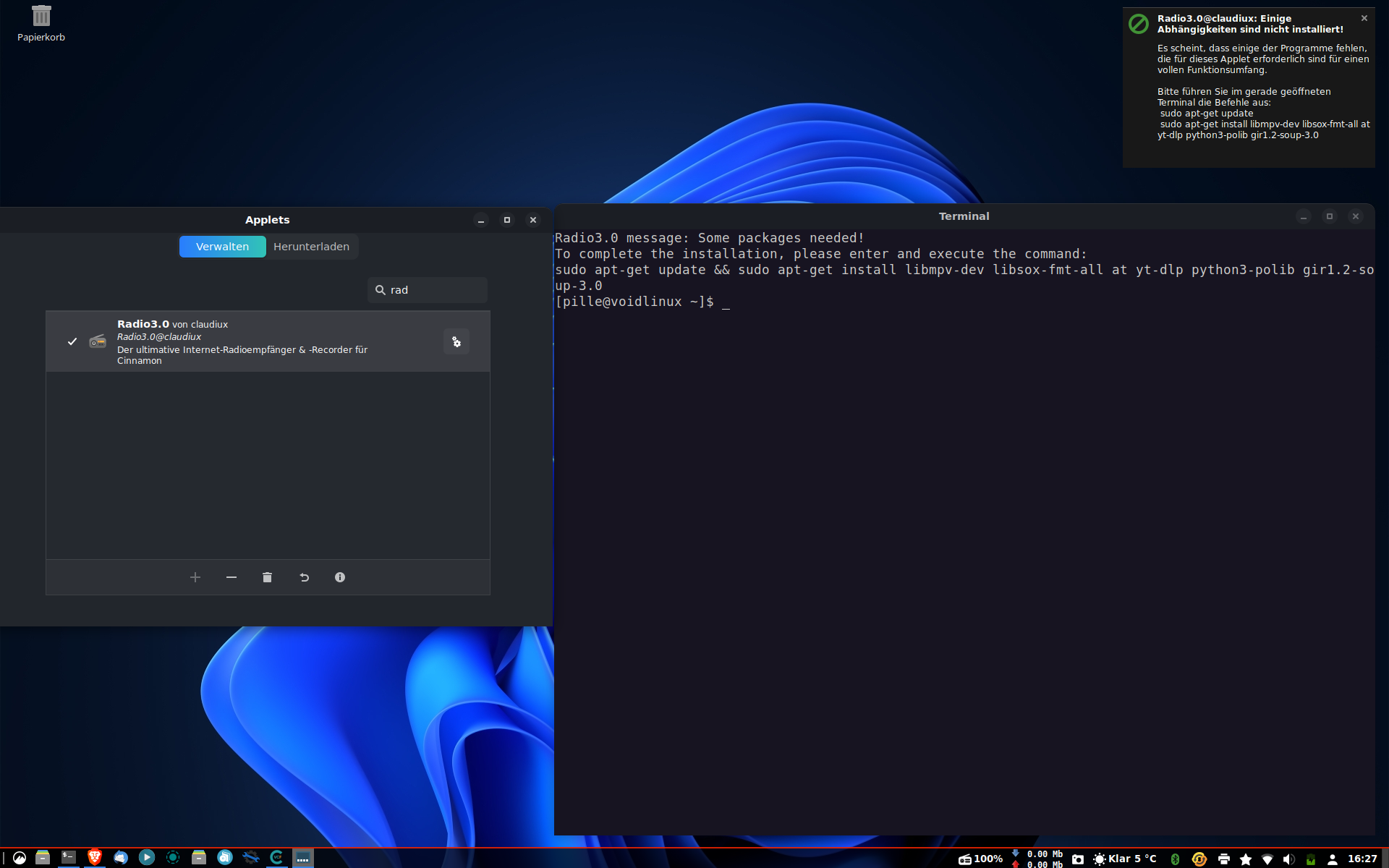Click the remove applet minus icon
Image resolution: width=1389 pixels, height=868 pixels.
(231, 577)
